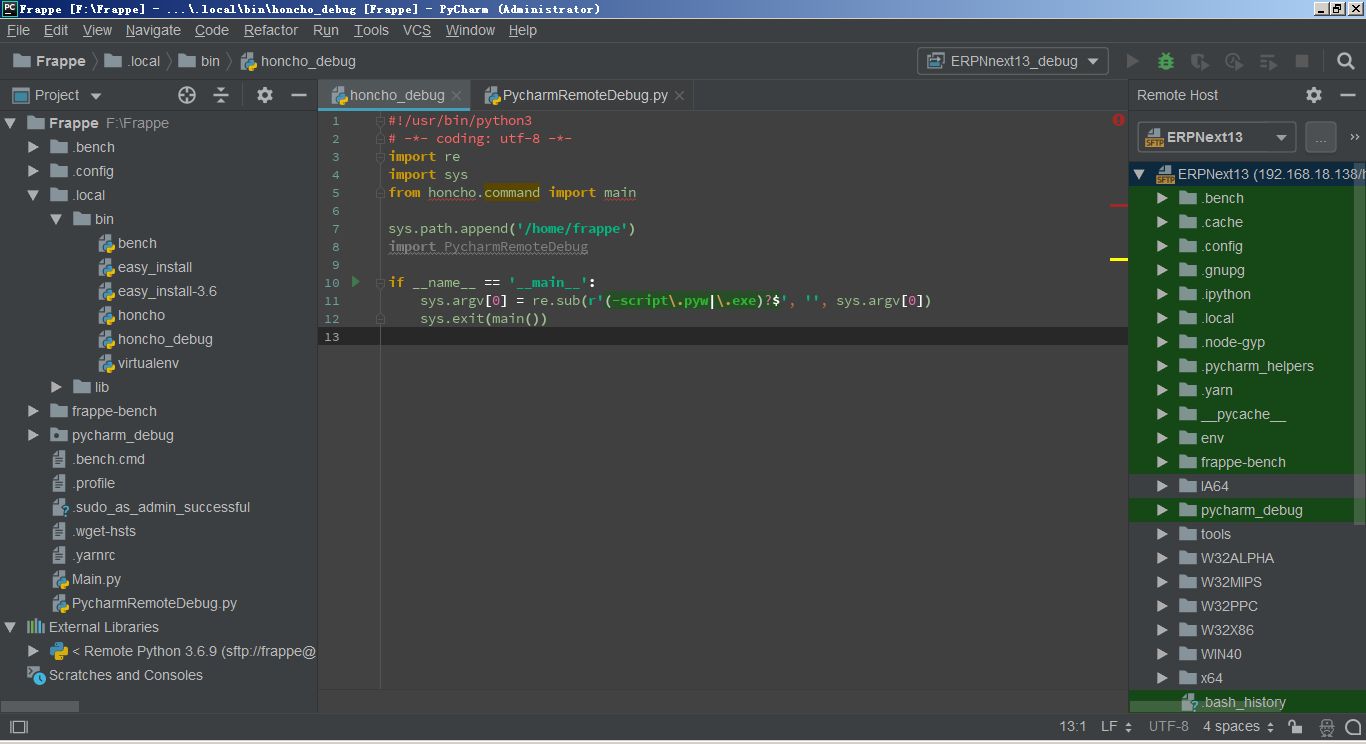Image resolution: width=1366 pixels, height=744 pixels.
Task: Open the VCS menu
Action: point(417,30)
